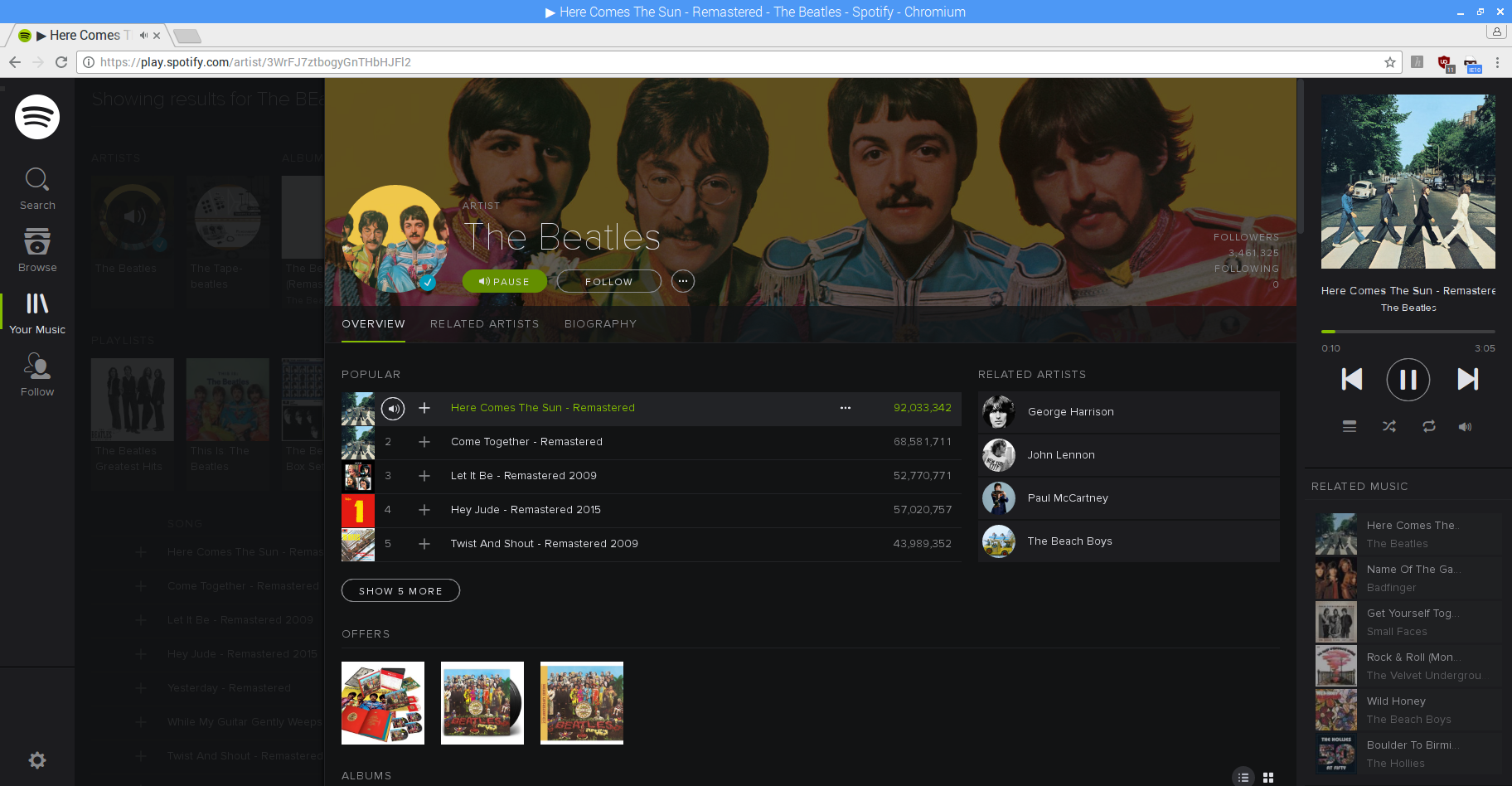
Task: Click the player volume icon
Action: (x=1466, y=426)
